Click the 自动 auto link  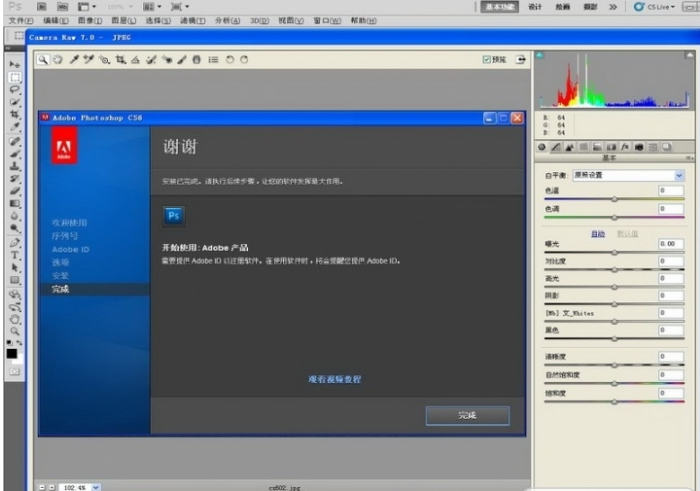(598, 234)
